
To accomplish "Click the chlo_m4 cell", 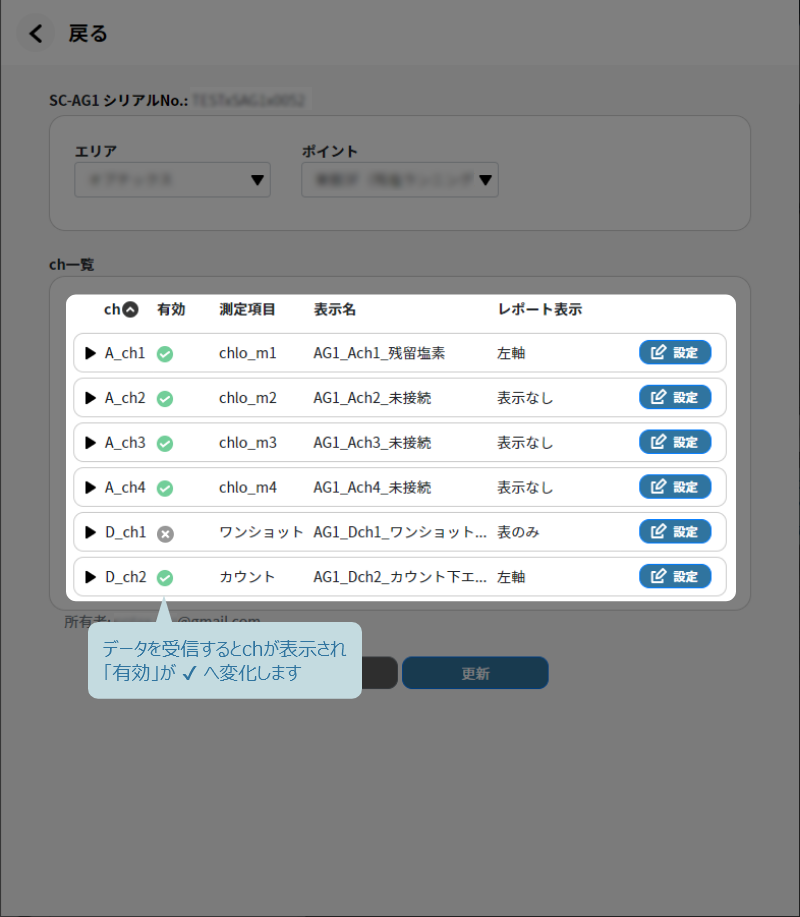I will (x=247, y=487).
